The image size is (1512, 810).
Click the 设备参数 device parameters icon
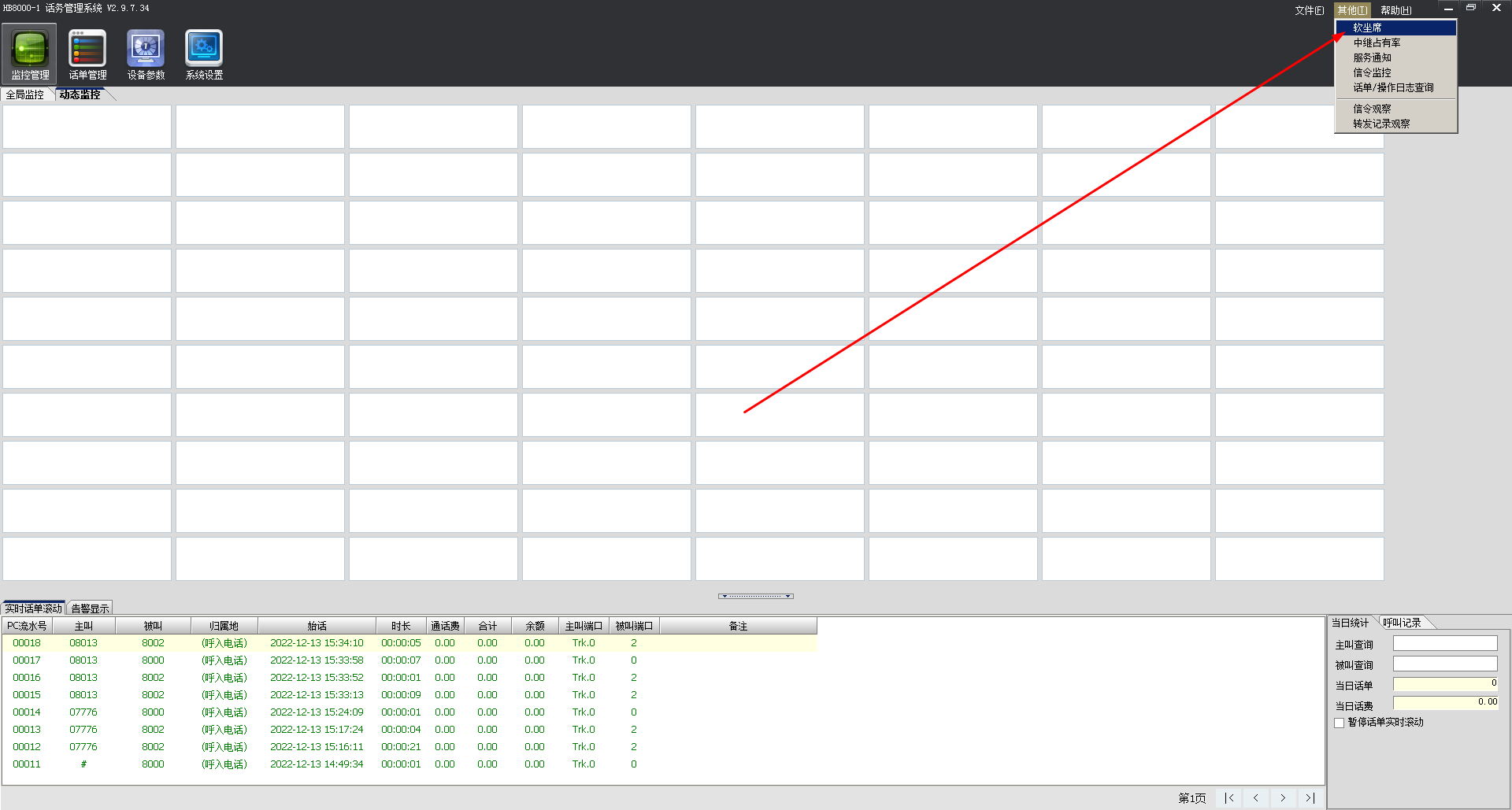click(x=146, y=54)
